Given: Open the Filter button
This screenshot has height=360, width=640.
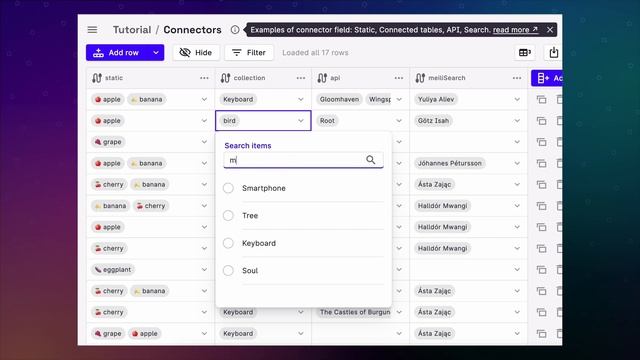Looking at the screenshot, I should click(x=249, y=53).
